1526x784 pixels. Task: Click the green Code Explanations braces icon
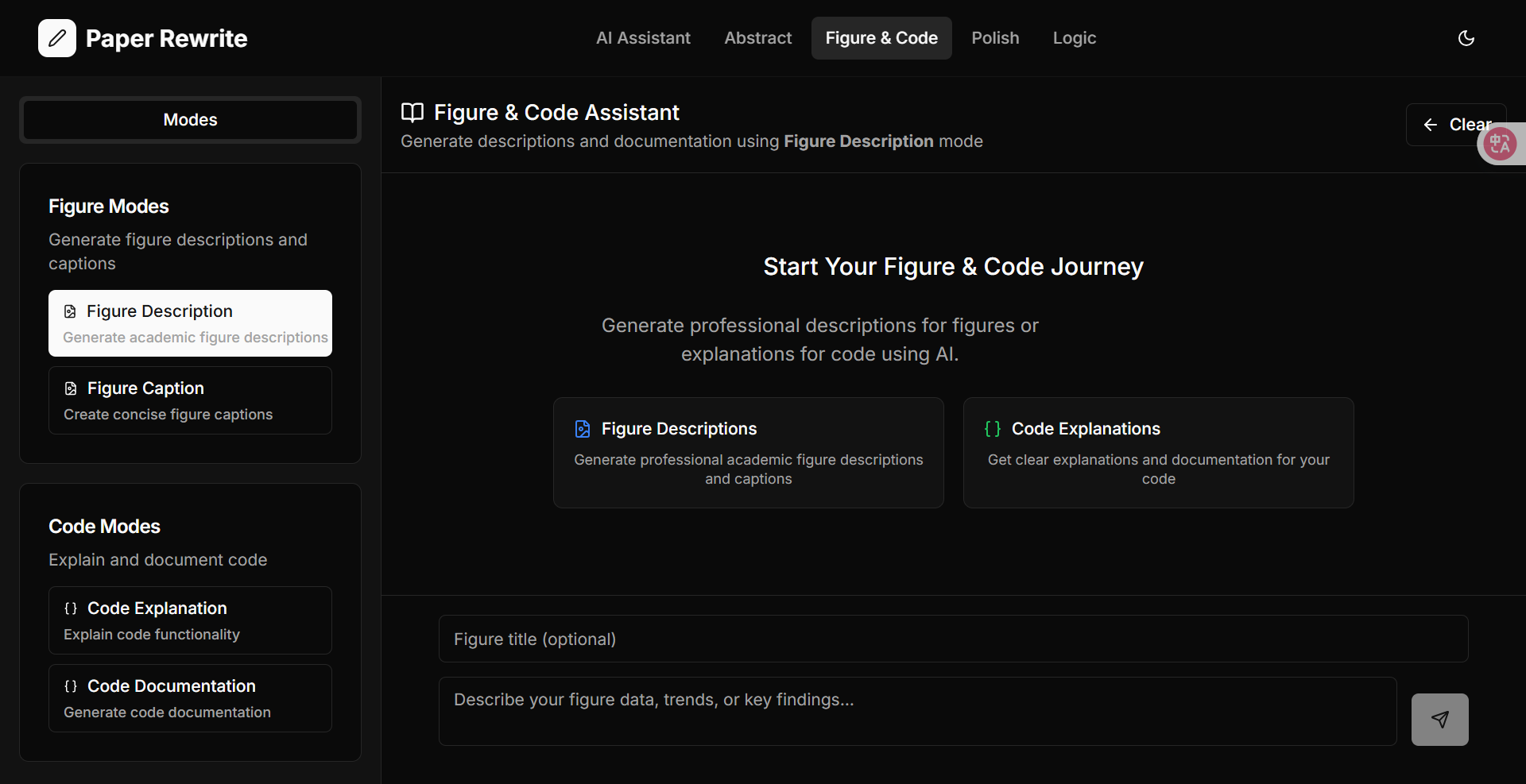point(993,429)
